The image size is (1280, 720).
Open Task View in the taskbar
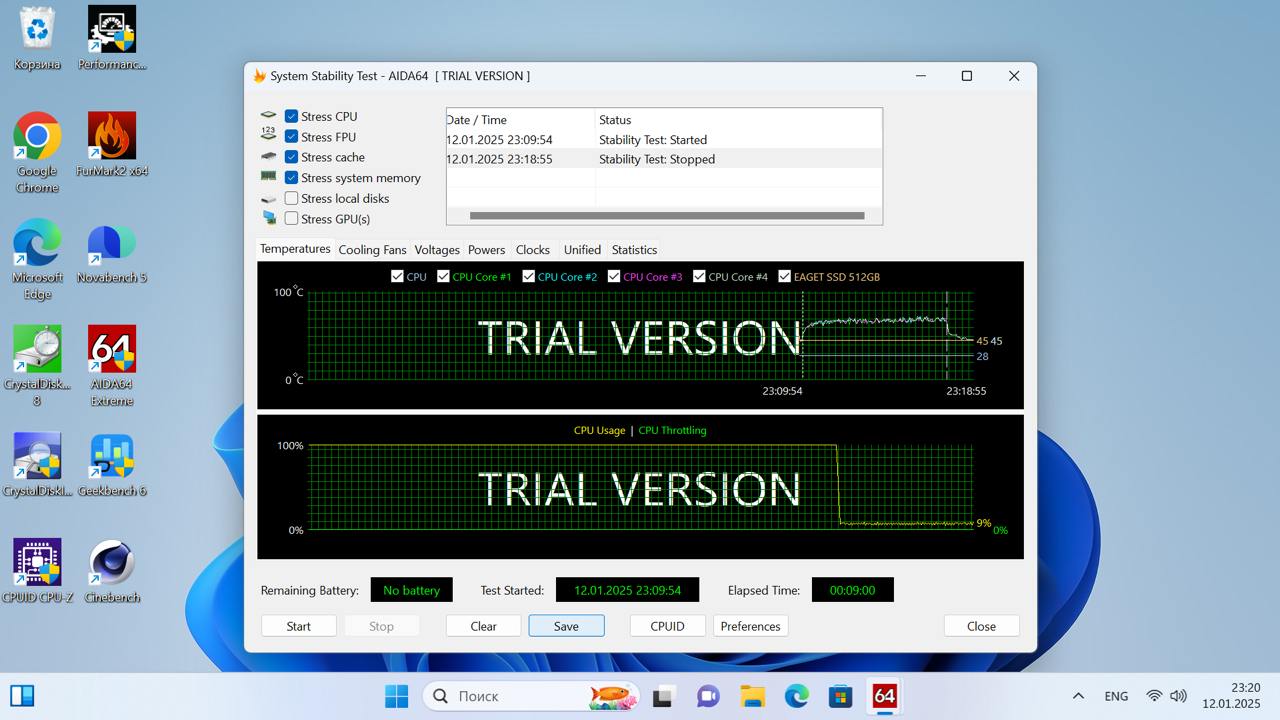point(662,696)
